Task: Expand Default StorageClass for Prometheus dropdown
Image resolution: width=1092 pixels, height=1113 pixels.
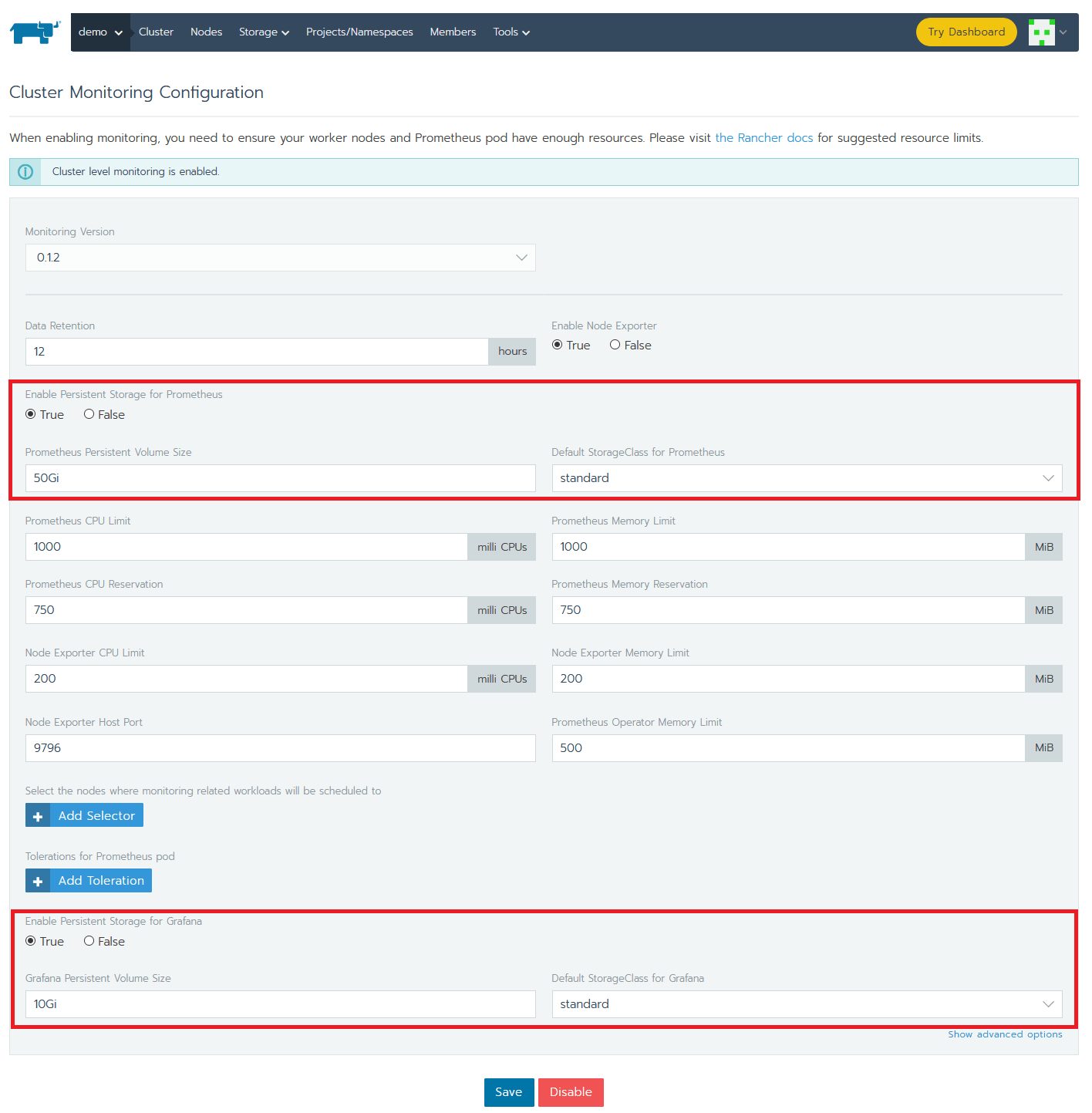Action: 806,478
